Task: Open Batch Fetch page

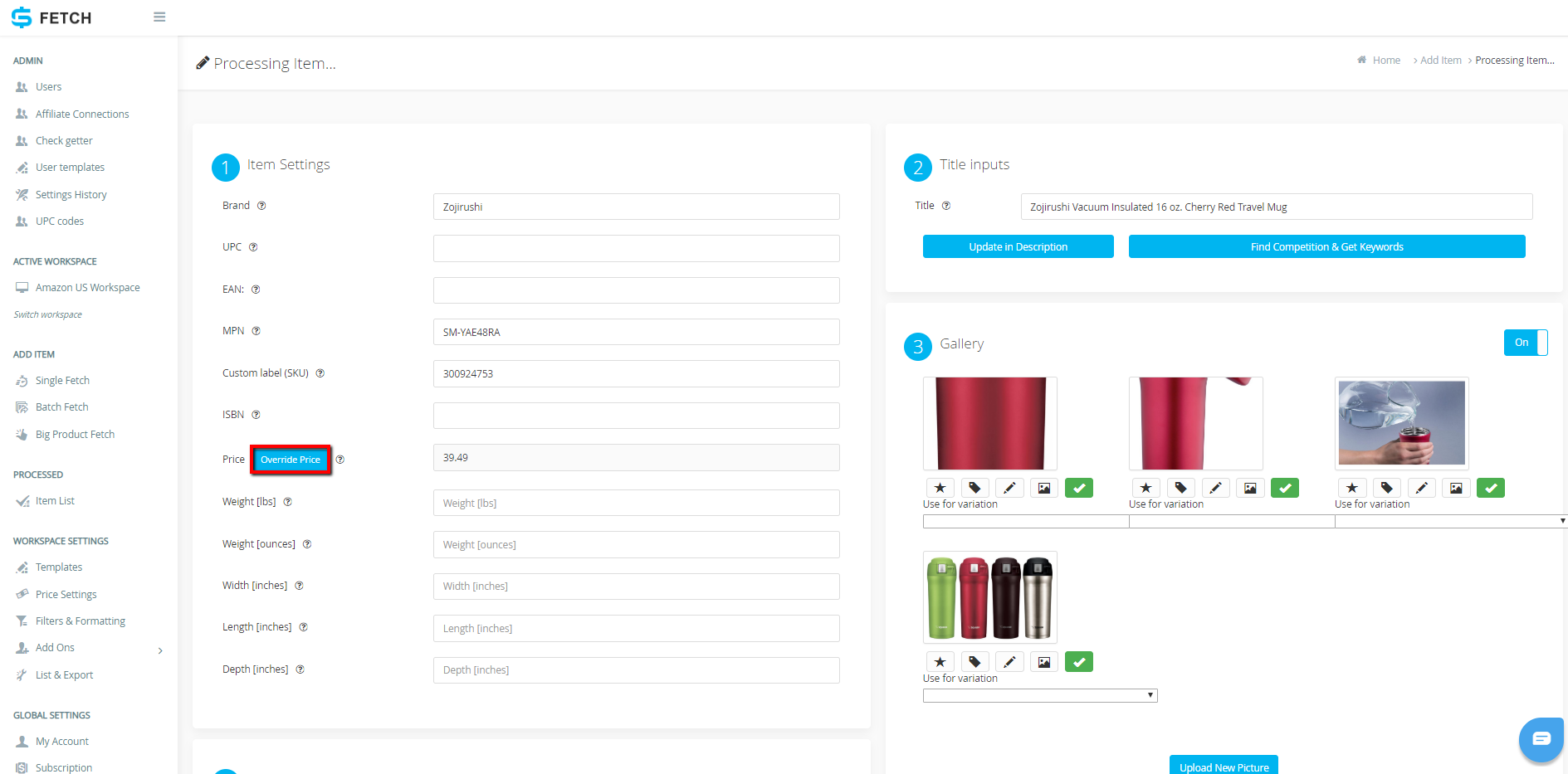Action: (x=61, y=407)
